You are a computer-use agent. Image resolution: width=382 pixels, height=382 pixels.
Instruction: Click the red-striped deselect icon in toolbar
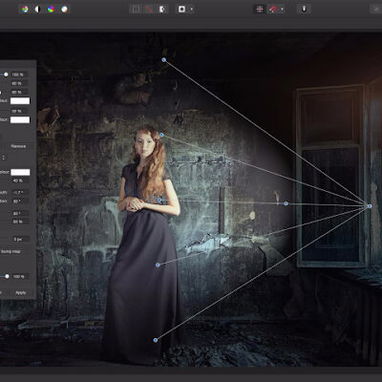coord(149,9)
